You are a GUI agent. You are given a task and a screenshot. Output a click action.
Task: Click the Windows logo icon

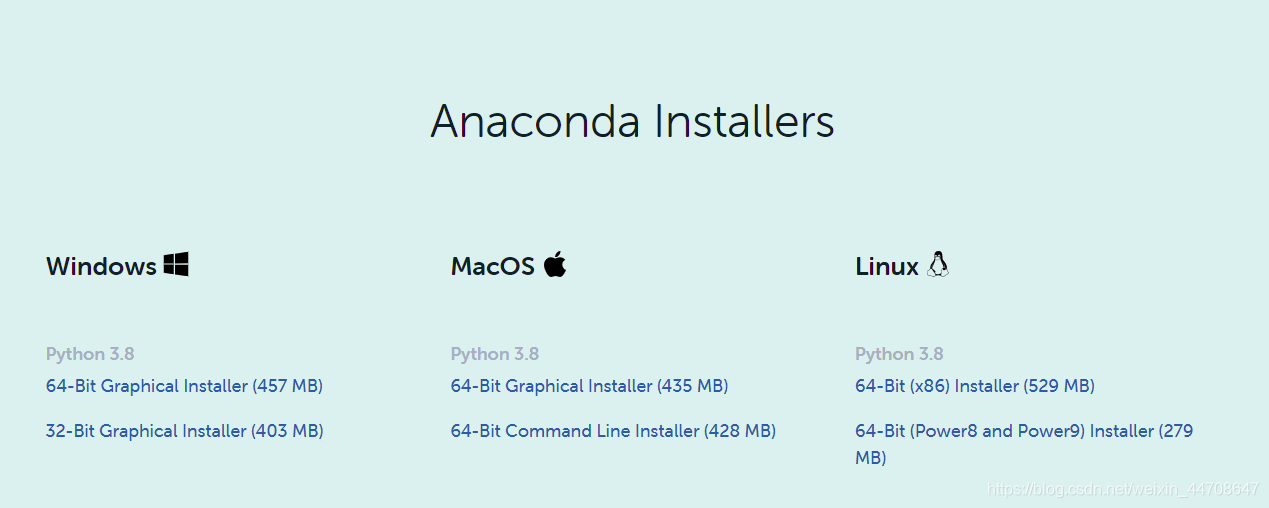pyautogui.click(x=176, y=265)
